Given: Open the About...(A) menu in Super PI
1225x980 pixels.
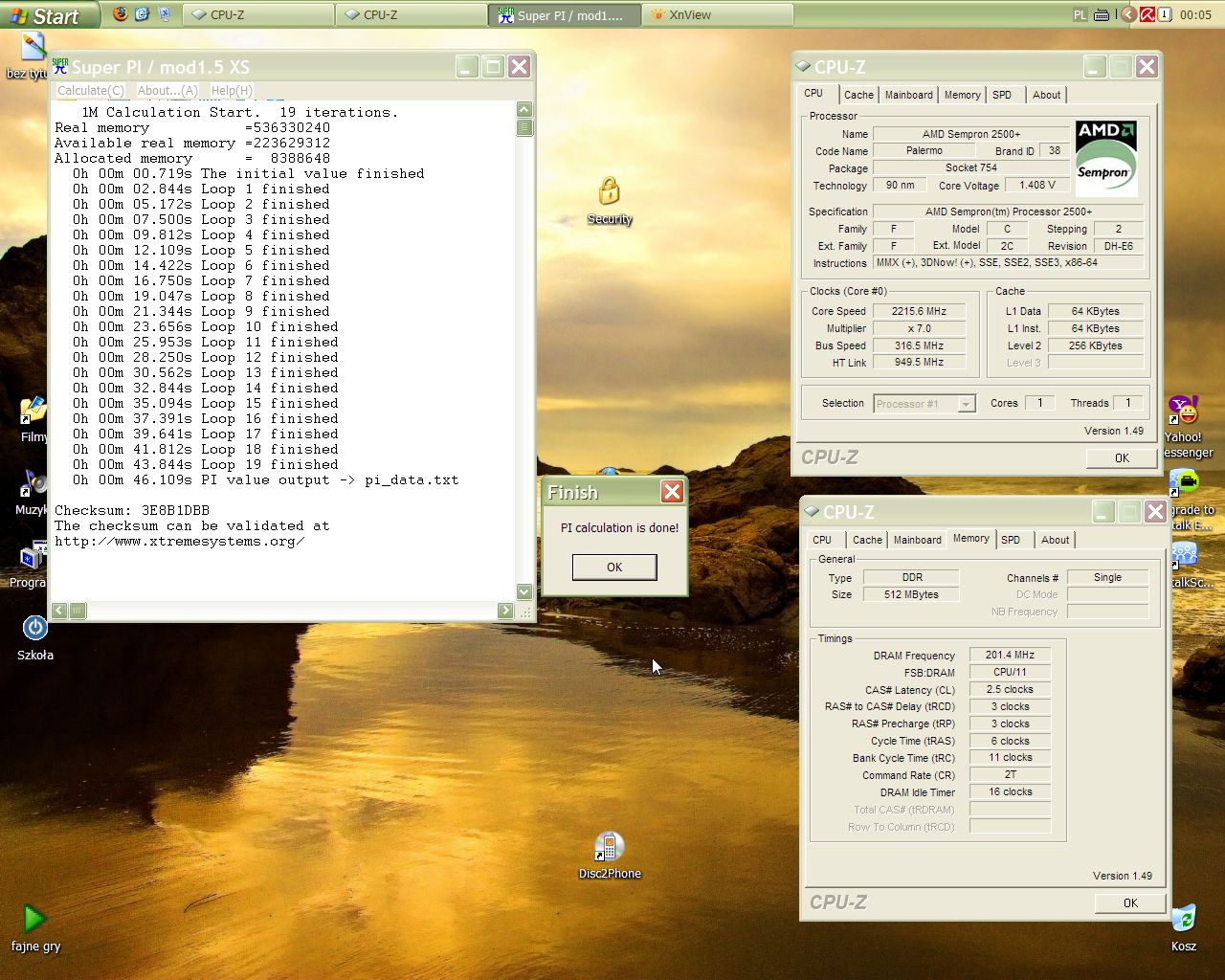Looking at the screenshot, I should tap(167, 90).
